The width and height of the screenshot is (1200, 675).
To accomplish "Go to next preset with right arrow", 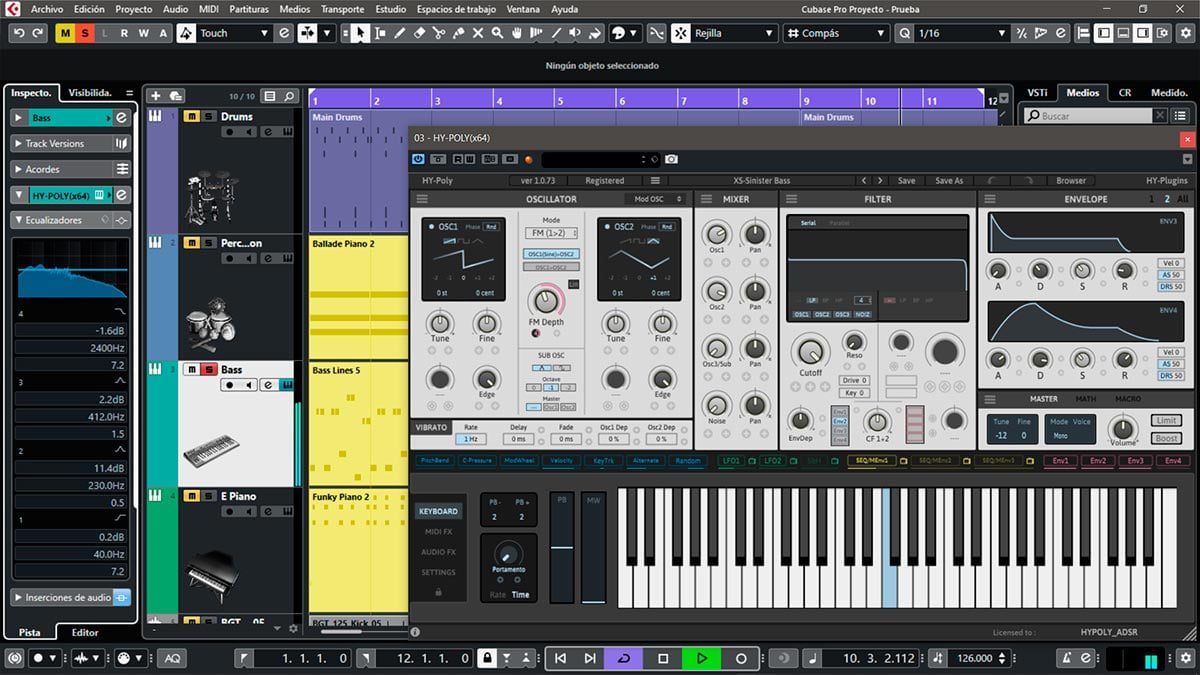I will (880, 181).
